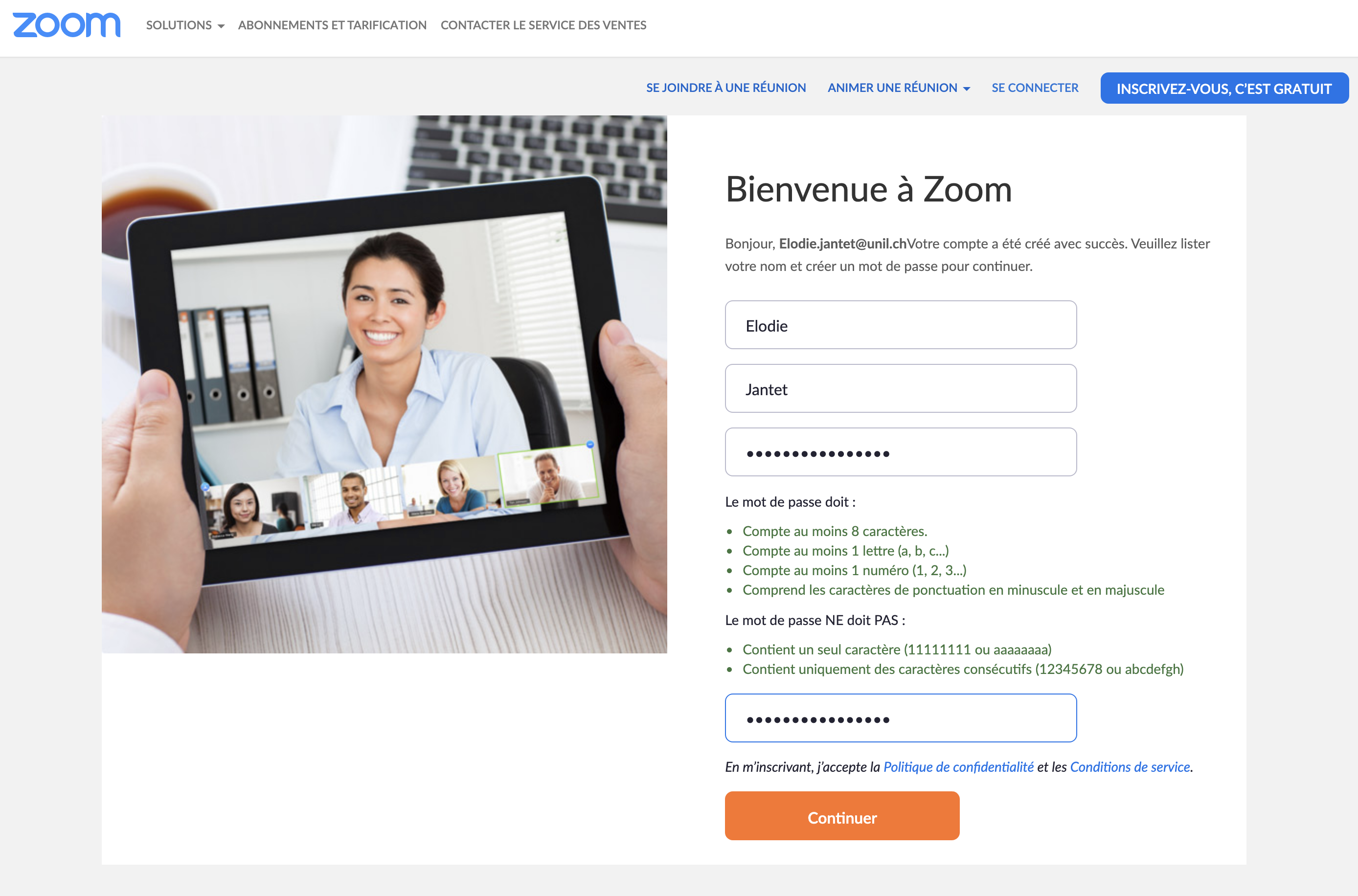Focus the first password field
The height and width of the screenshot is (896, 1358).
click(x=900, y=452)
